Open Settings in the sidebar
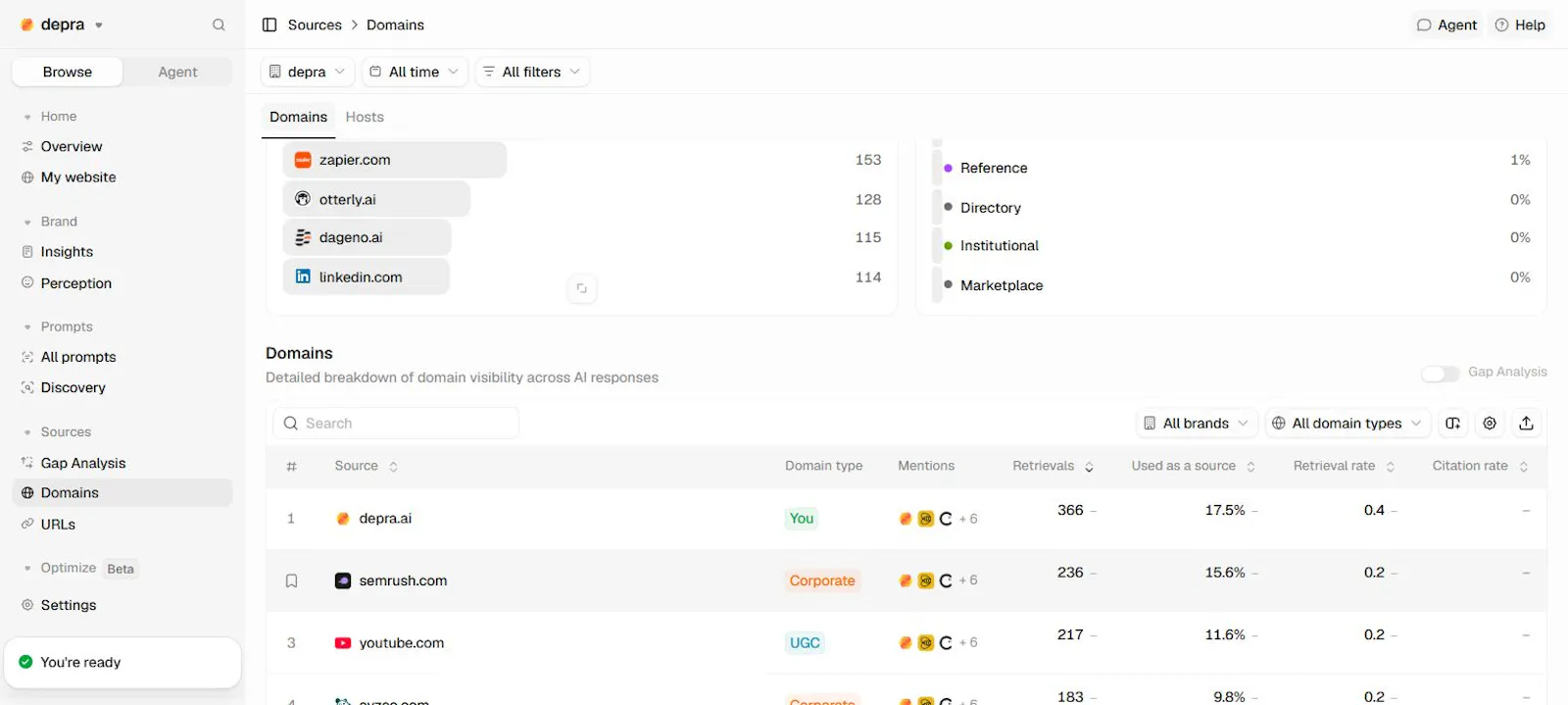This screenshot has width=1568, height=705. (69, 605)
